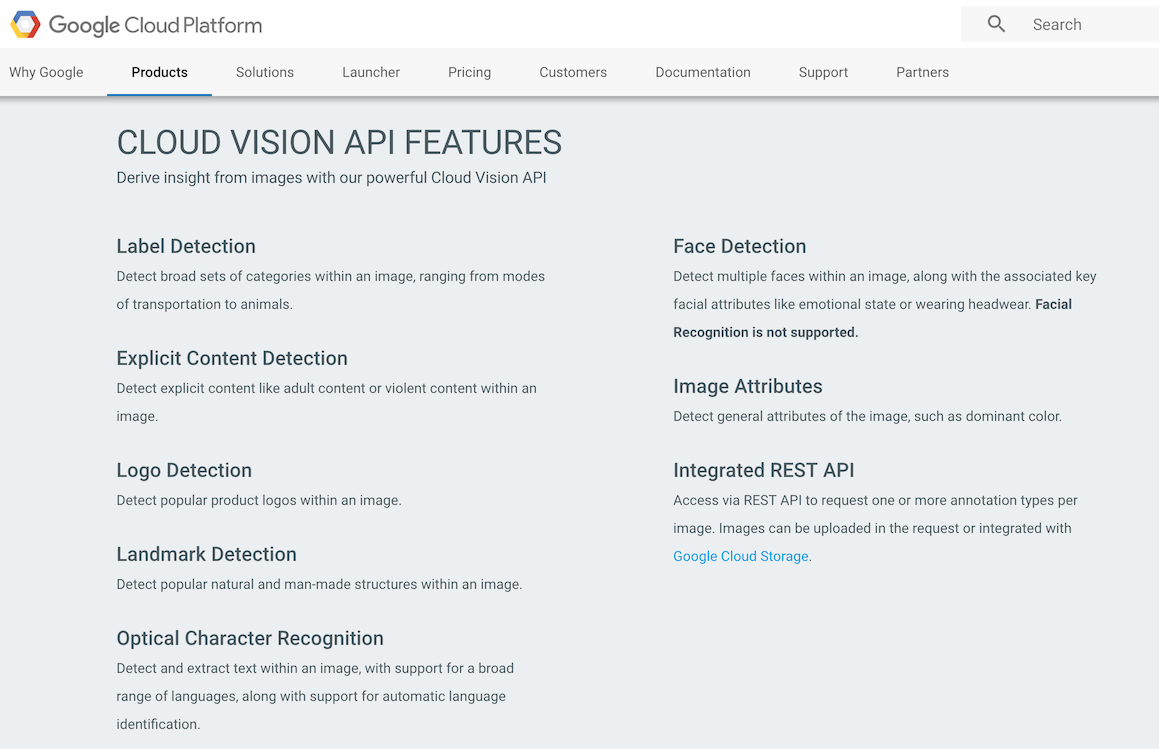Click the Google Cloud Platform logo
This screenshot has height=749, width=1159.
(135, 23)
